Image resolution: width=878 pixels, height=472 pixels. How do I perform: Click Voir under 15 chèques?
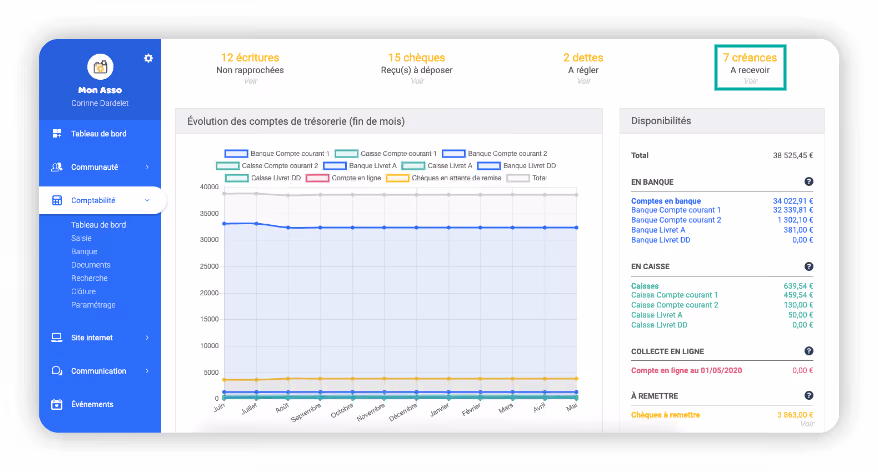[x=417, y=82]
